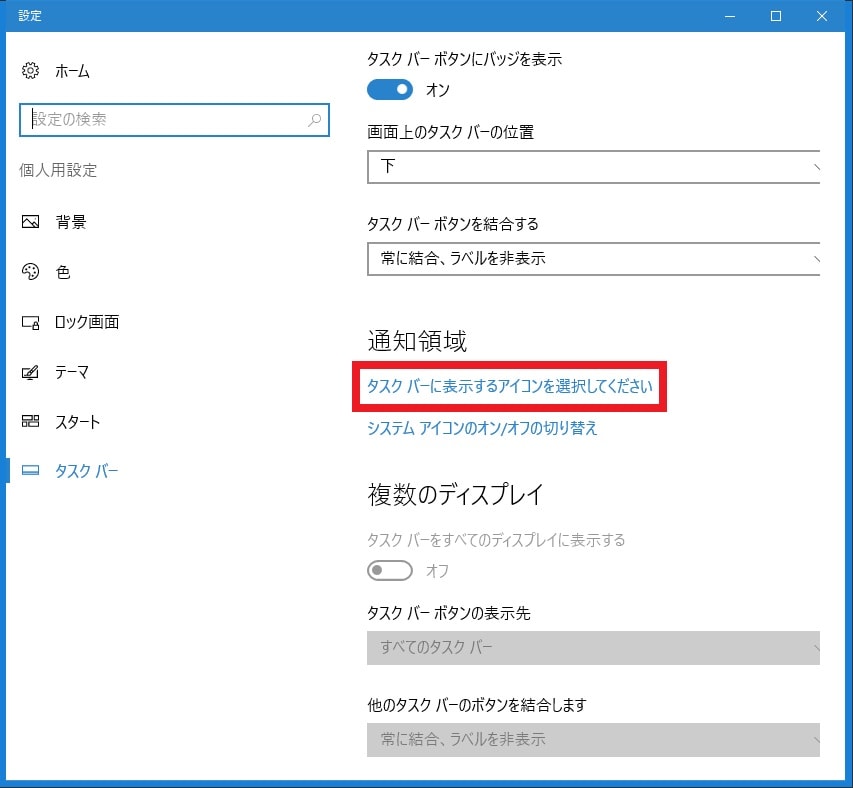Click the 色 palette icon
Screen dimensions: 853x788
tap(30, 272)
